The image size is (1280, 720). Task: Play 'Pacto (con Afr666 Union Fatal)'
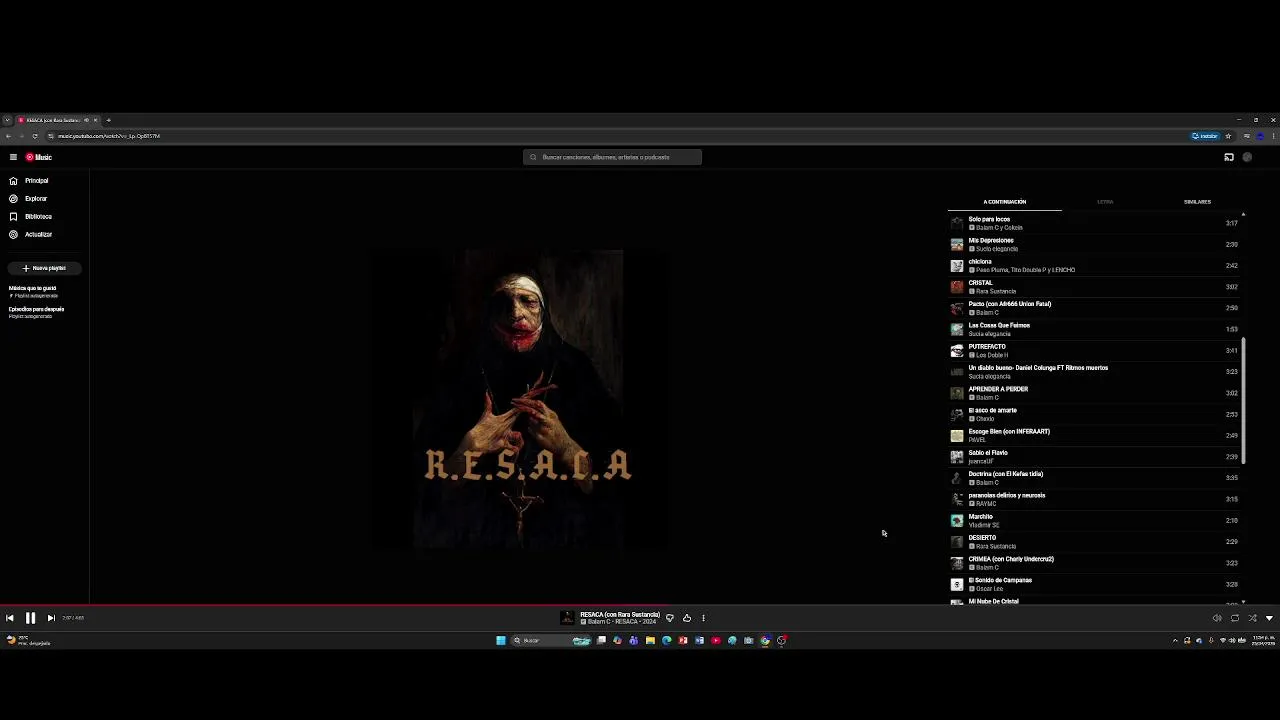coord(1096,308)
